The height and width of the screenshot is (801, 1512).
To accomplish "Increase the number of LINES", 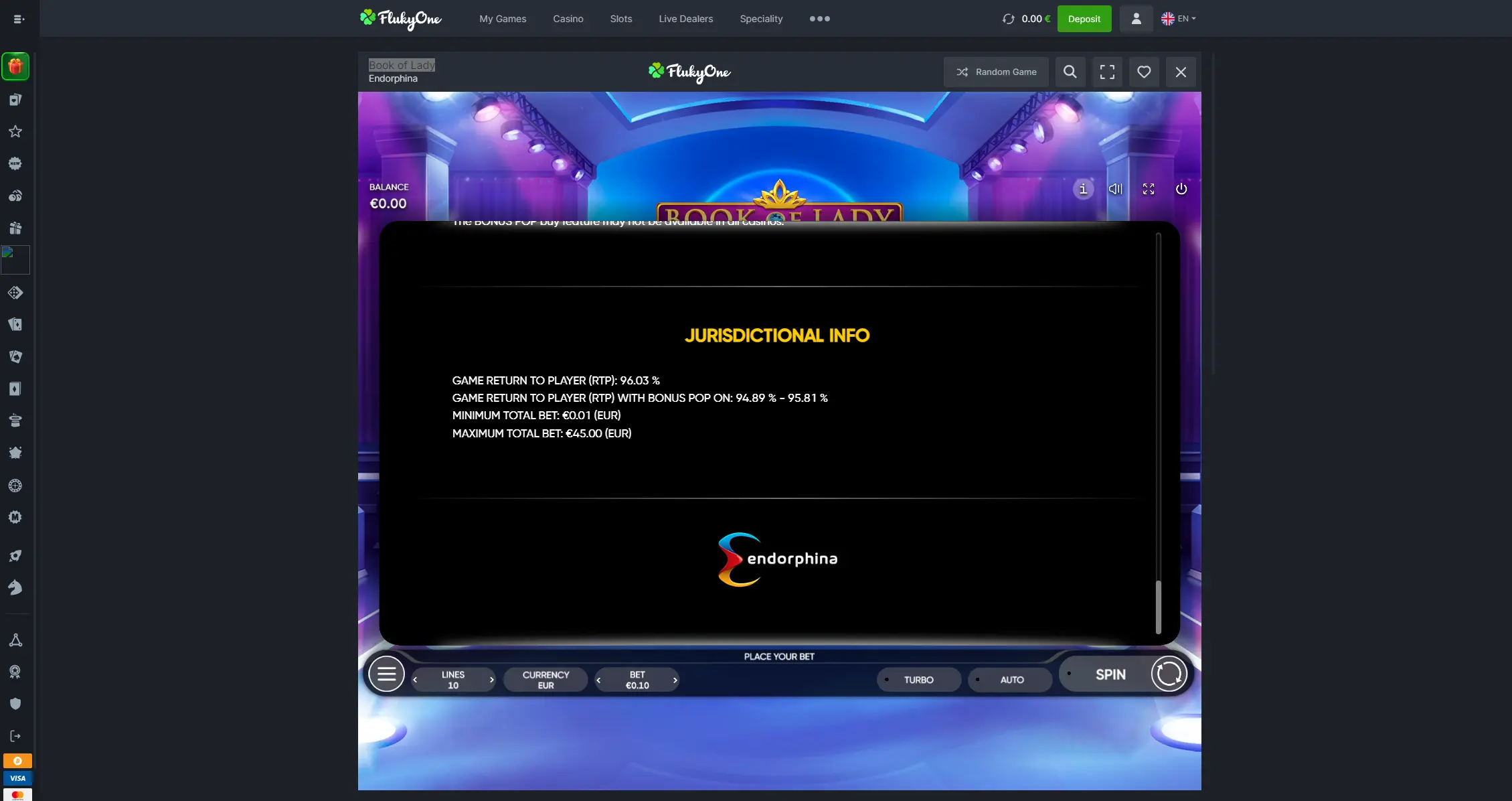I will 492,680.
